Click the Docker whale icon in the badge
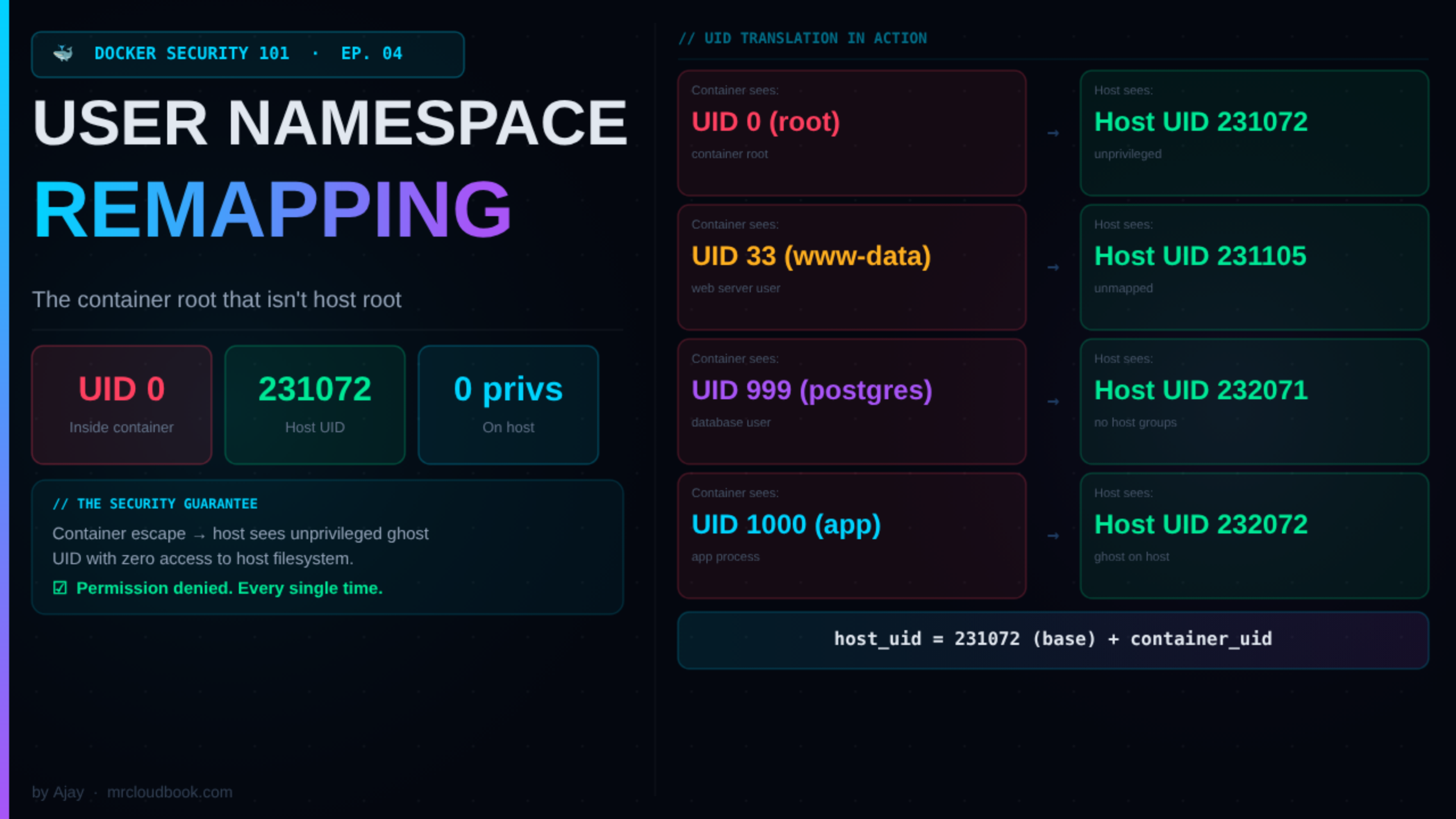Image resolution: width=1456 pixels, height=819 pixels. point(64,53)
